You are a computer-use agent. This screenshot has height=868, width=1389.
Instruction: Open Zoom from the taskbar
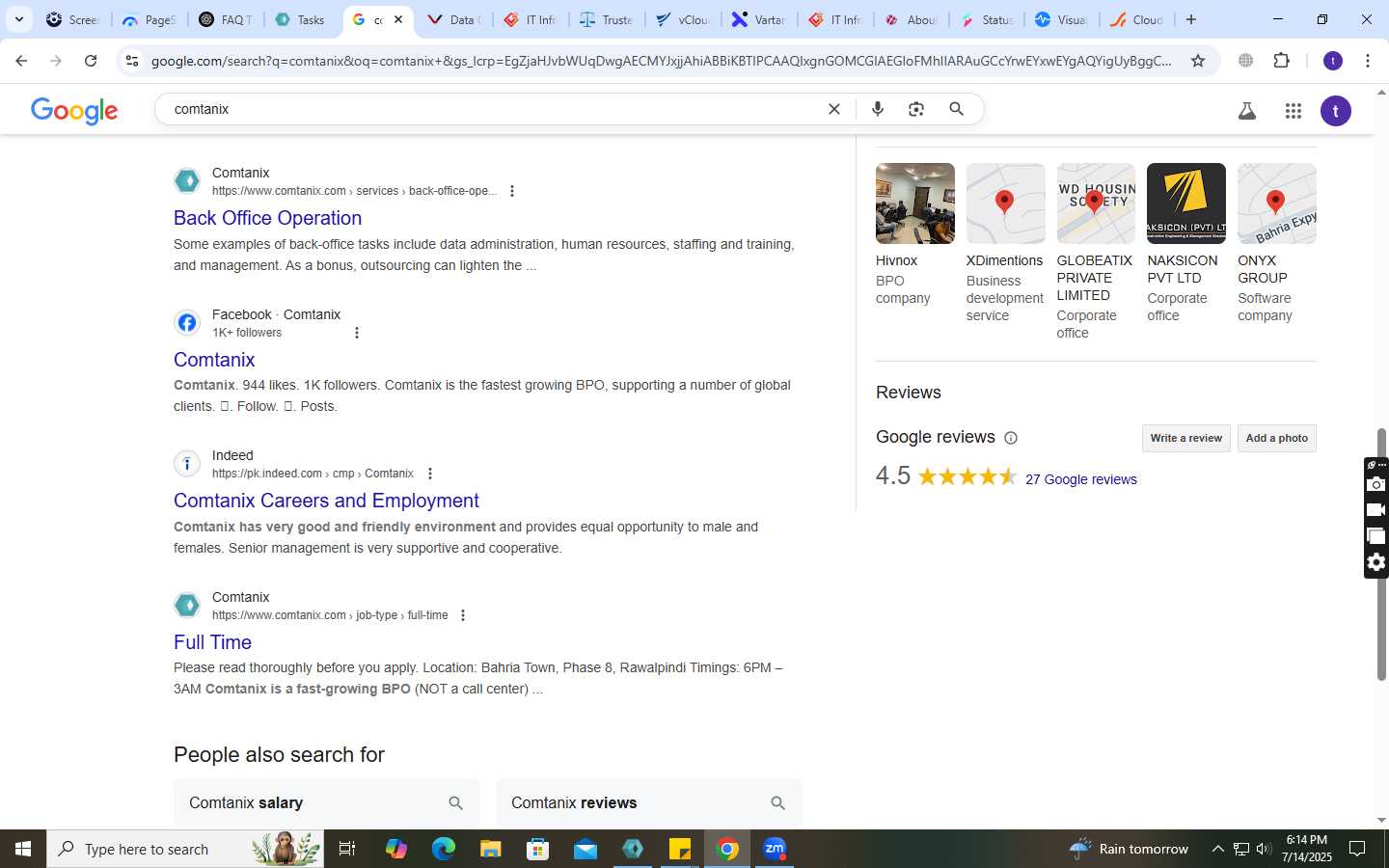pos(775,849)
